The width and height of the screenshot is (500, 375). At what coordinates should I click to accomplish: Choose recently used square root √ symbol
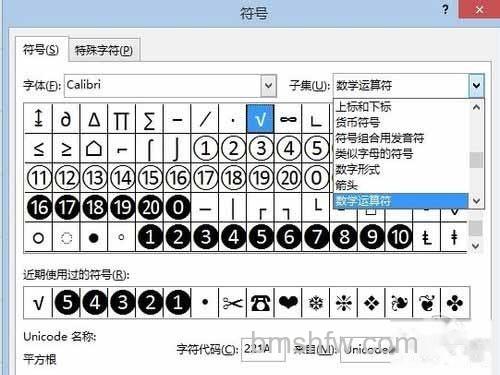(x=38, y=303)
